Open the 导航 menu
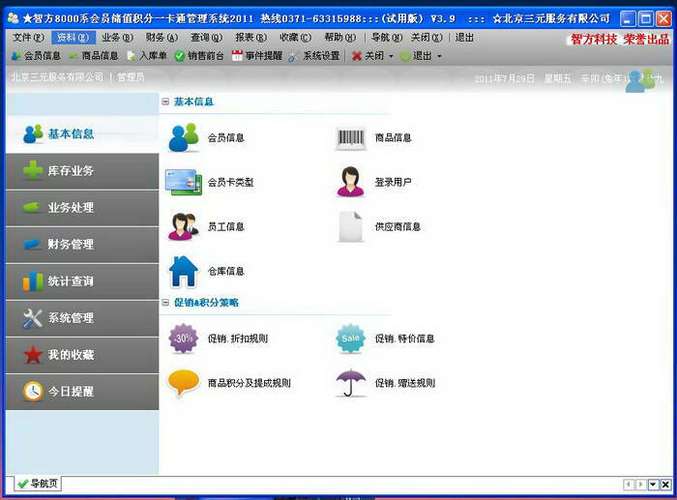The height and width of the screenshot is (500, 677). pos(387,38)
